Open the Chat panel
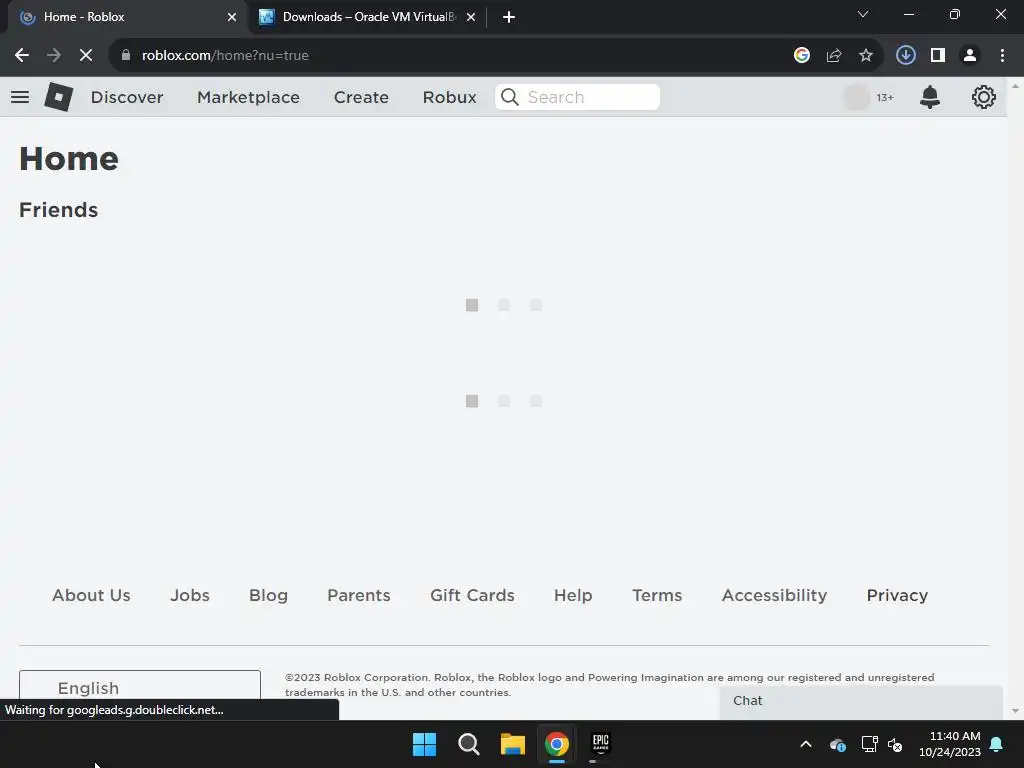This screenshot has width=1024, height=768. 861,702
